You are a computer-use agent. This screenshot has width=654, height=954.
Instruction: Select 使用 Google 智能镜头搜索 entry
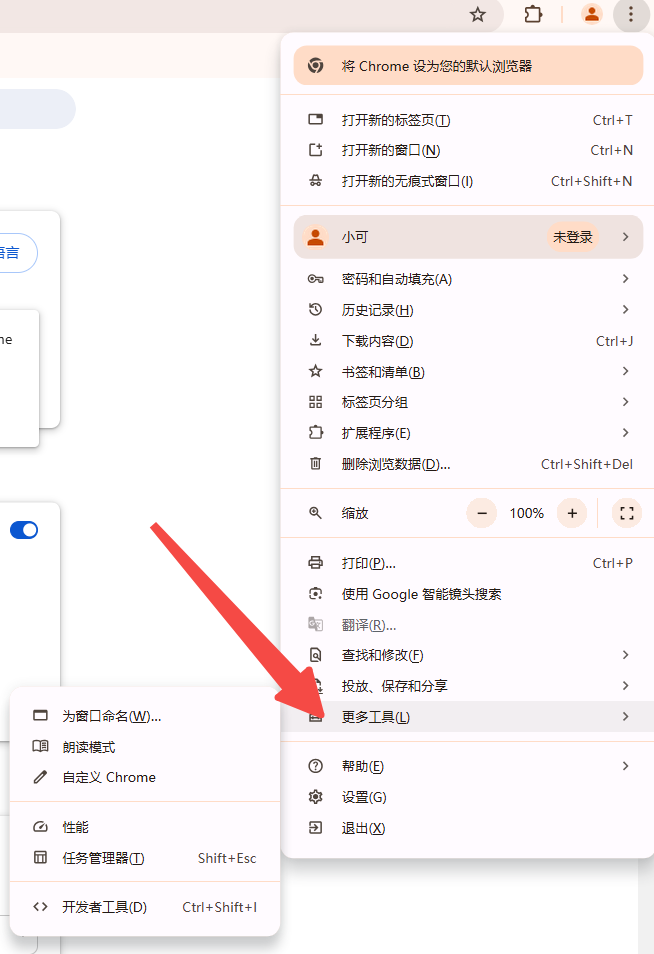point(467,594)
